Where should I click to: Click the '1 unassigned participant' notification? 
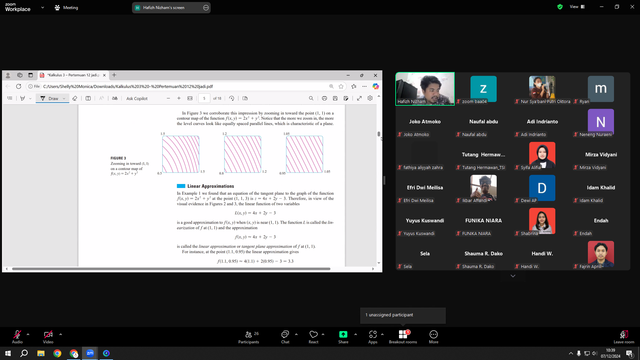click(x=403, y=315)
